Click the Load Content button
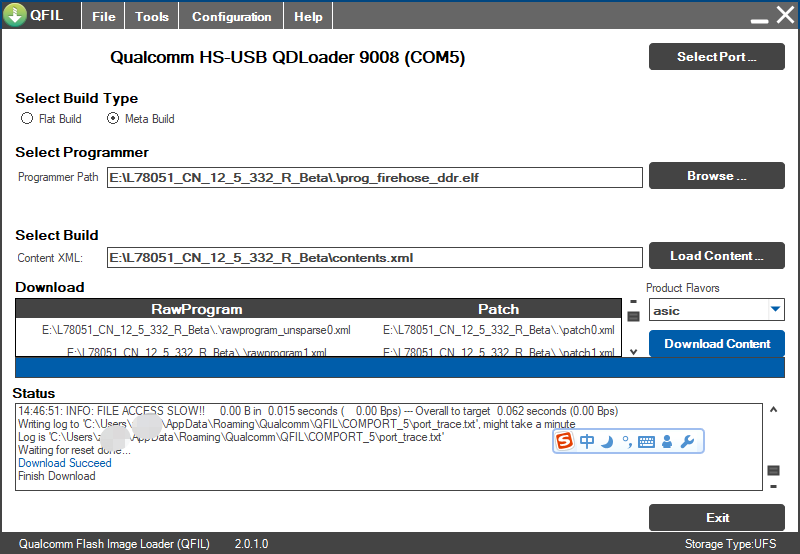Screen dimensions: 800x554 point(716,256)
